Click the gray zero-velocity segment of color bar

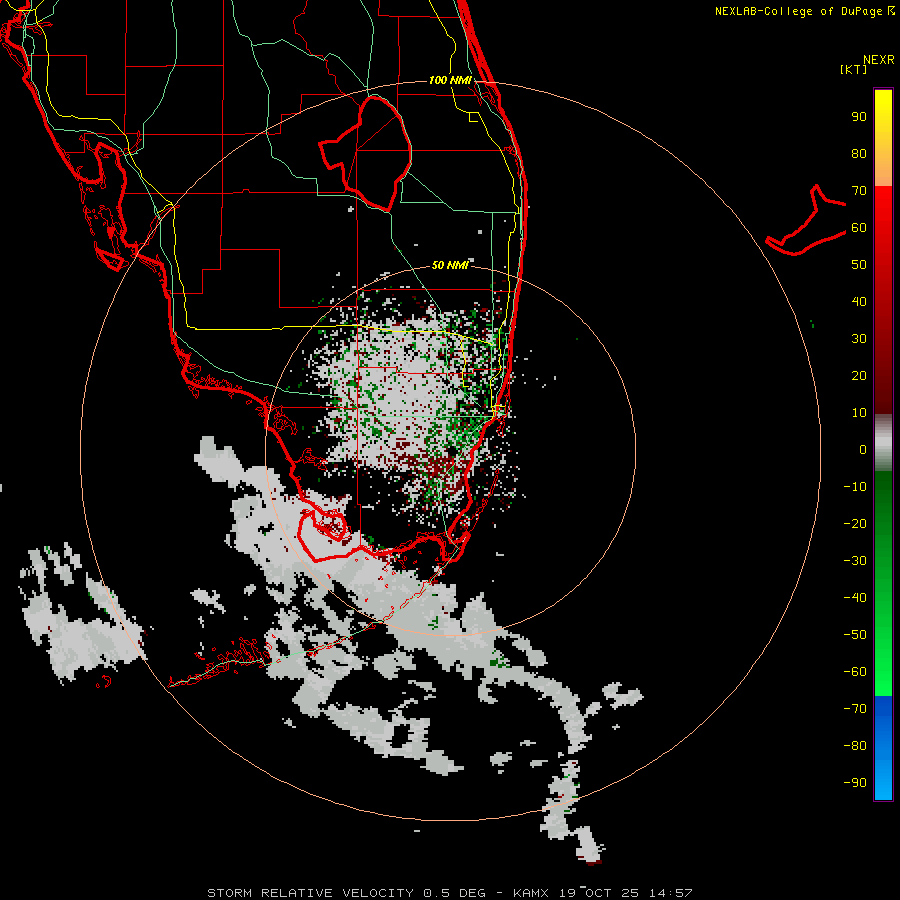click(x=883, y=443)
